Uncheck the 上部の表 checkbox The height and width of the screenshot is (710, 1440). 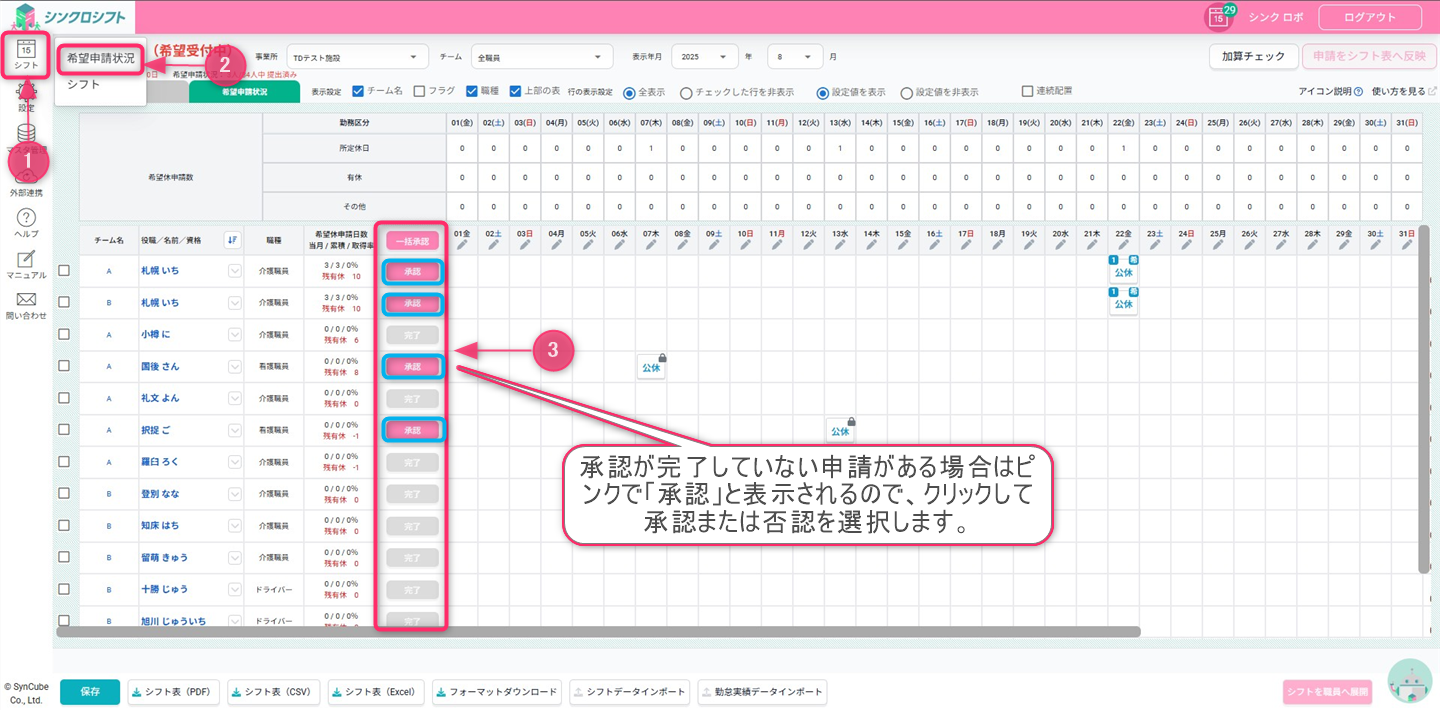tap(515, 91)
